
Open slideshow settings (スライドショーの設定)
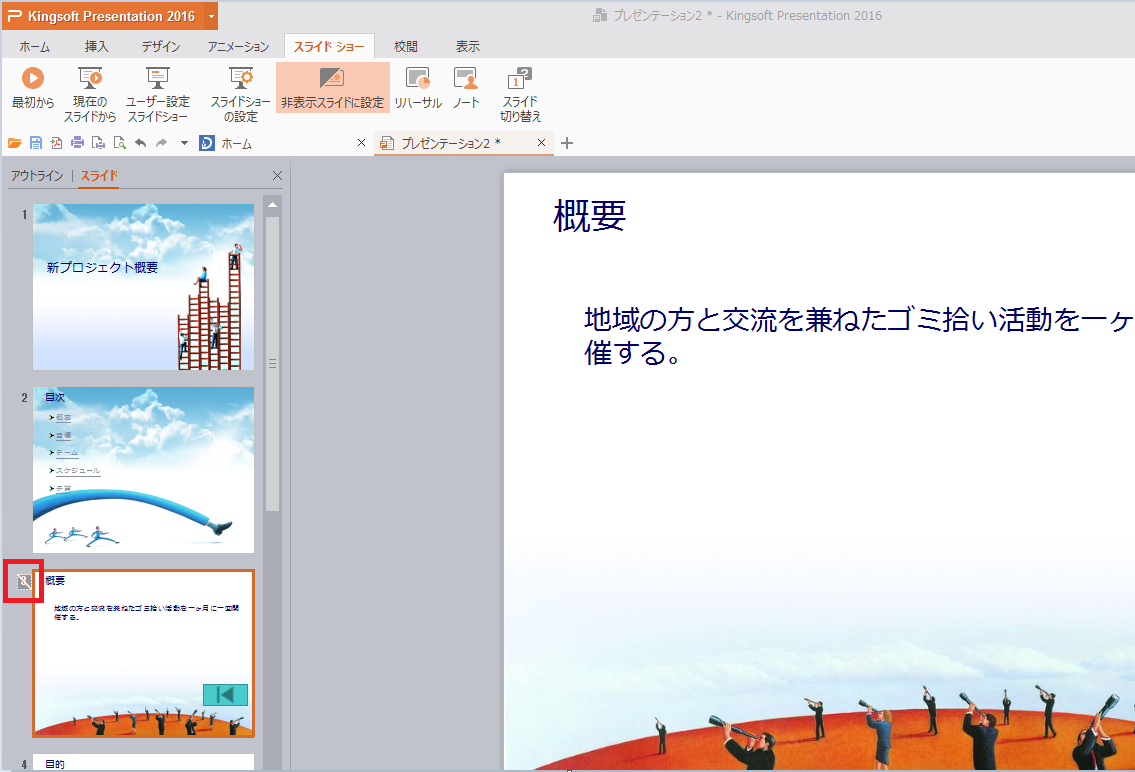pyautogui.click(x=240, y=95)
